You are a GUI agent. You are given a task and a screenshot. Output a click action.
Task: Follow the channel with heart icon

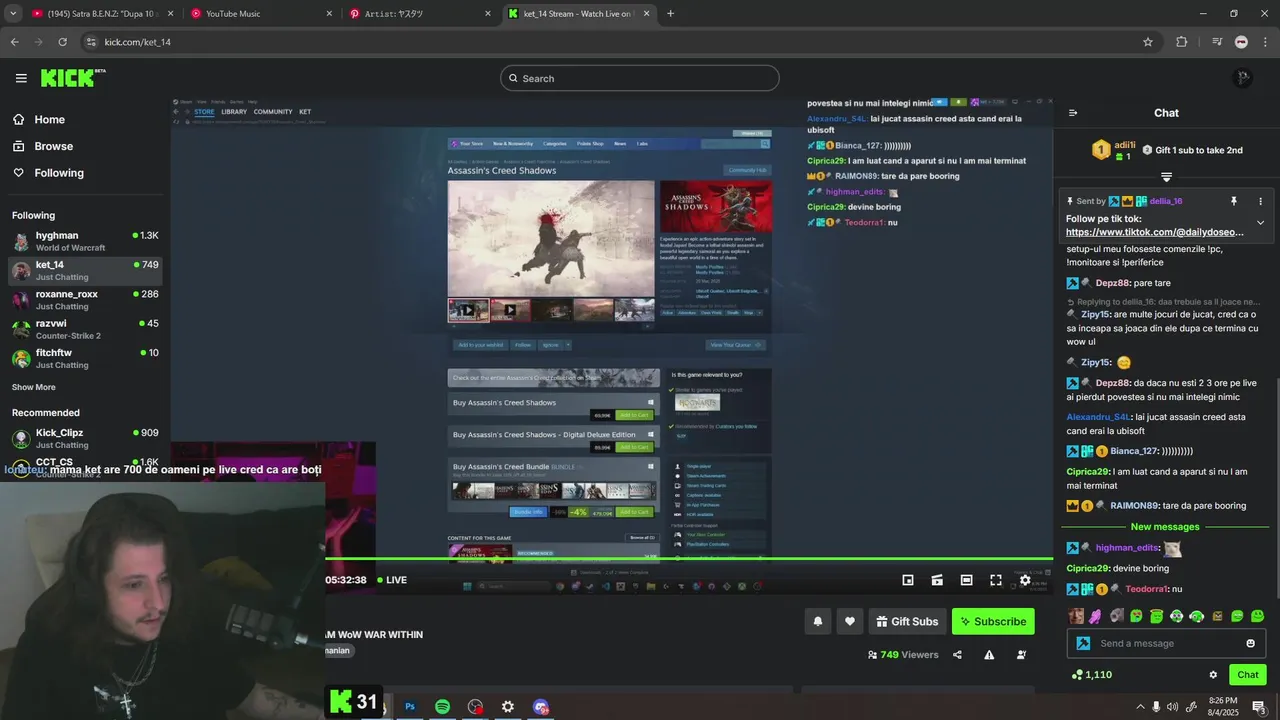850,621
